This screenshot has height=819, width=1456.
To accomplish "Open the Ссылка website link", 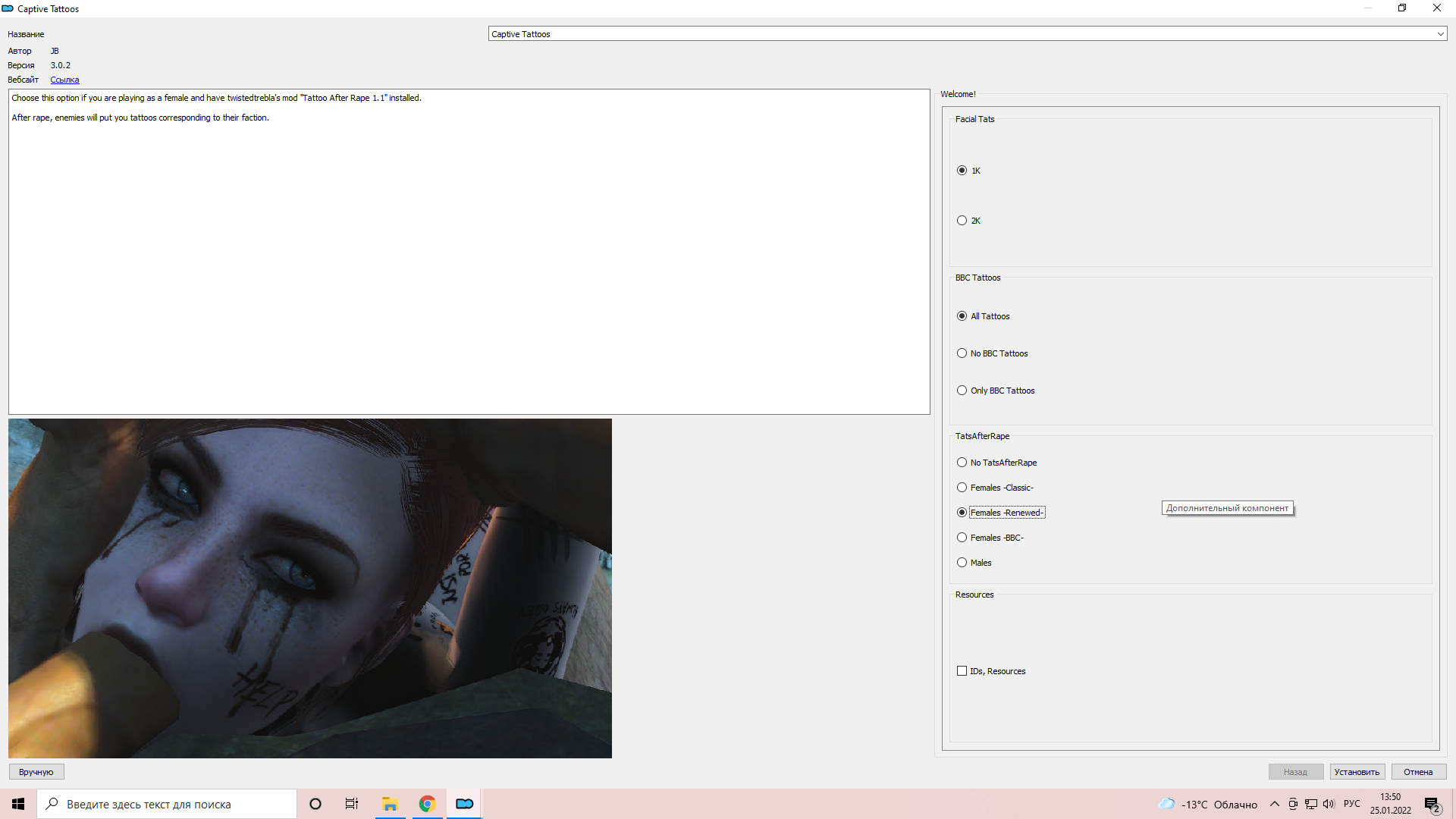I will pyautogui.click(x=64, y=80).
